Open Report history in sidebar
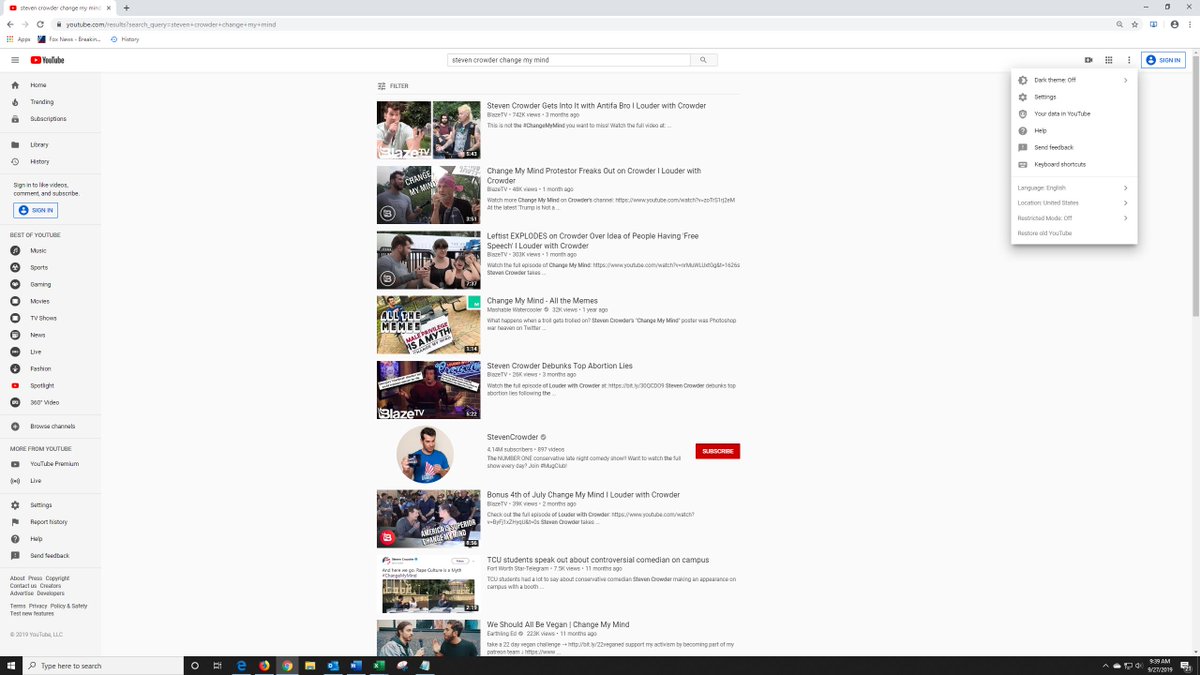The height and width of the screenshot is (675, 1200). pos(50,522)
